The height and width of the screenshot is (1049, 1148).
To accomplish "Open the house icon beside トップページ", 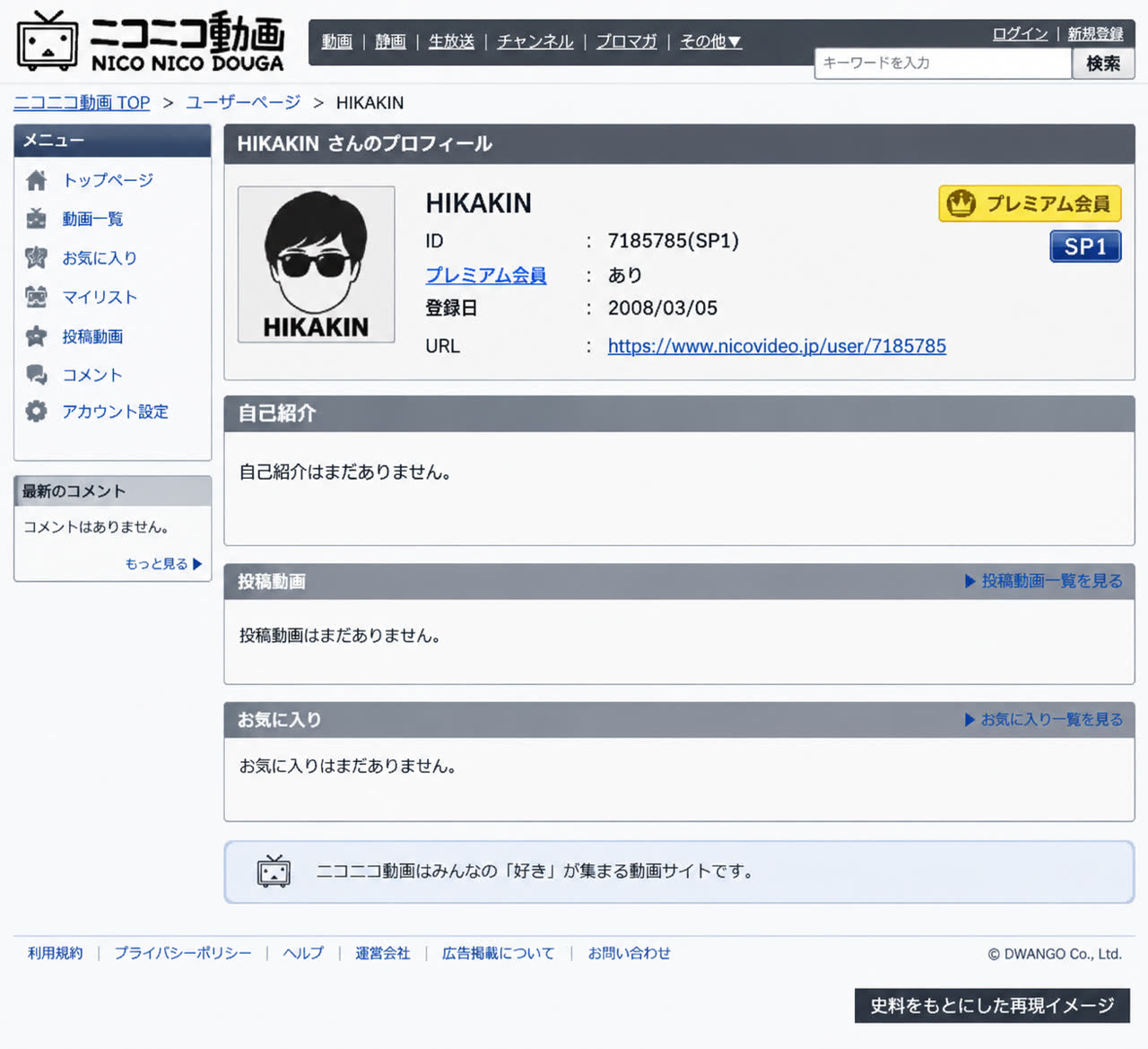I will pyautogui.click(x=36, y=180).
